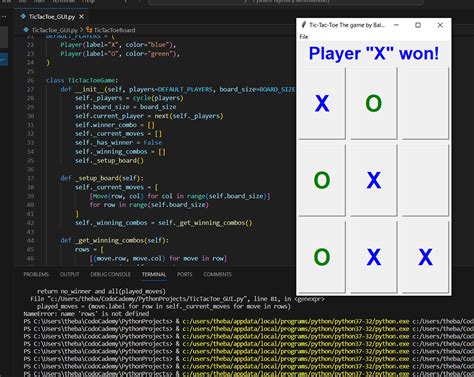Image resolution: width=474 pixels, height=377 pixels.
Task: Click 'def _setup_board(self):' code line
Action: [102, 178]
